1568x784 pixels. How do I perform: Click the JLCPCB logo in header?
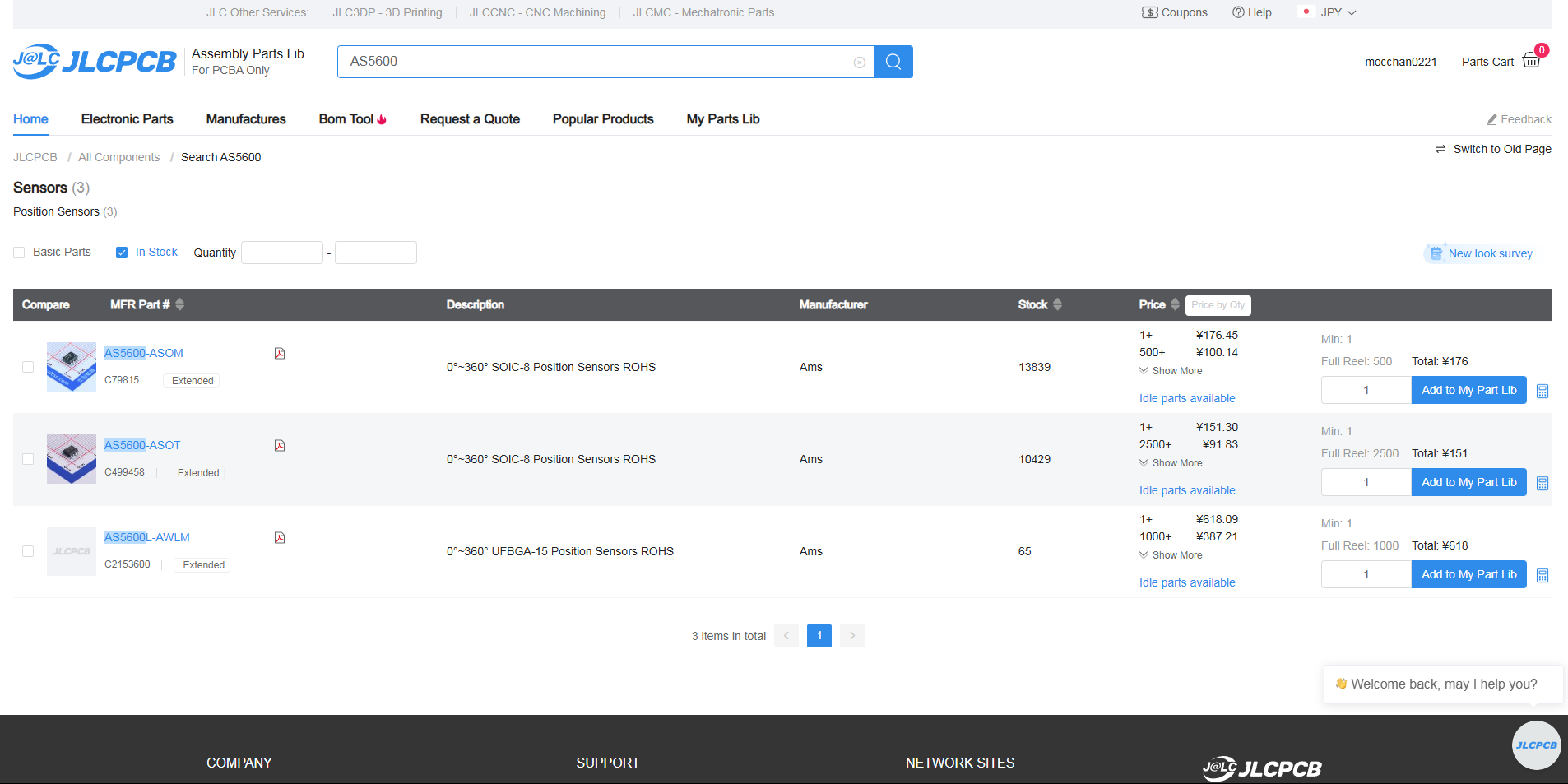[95, 62]
